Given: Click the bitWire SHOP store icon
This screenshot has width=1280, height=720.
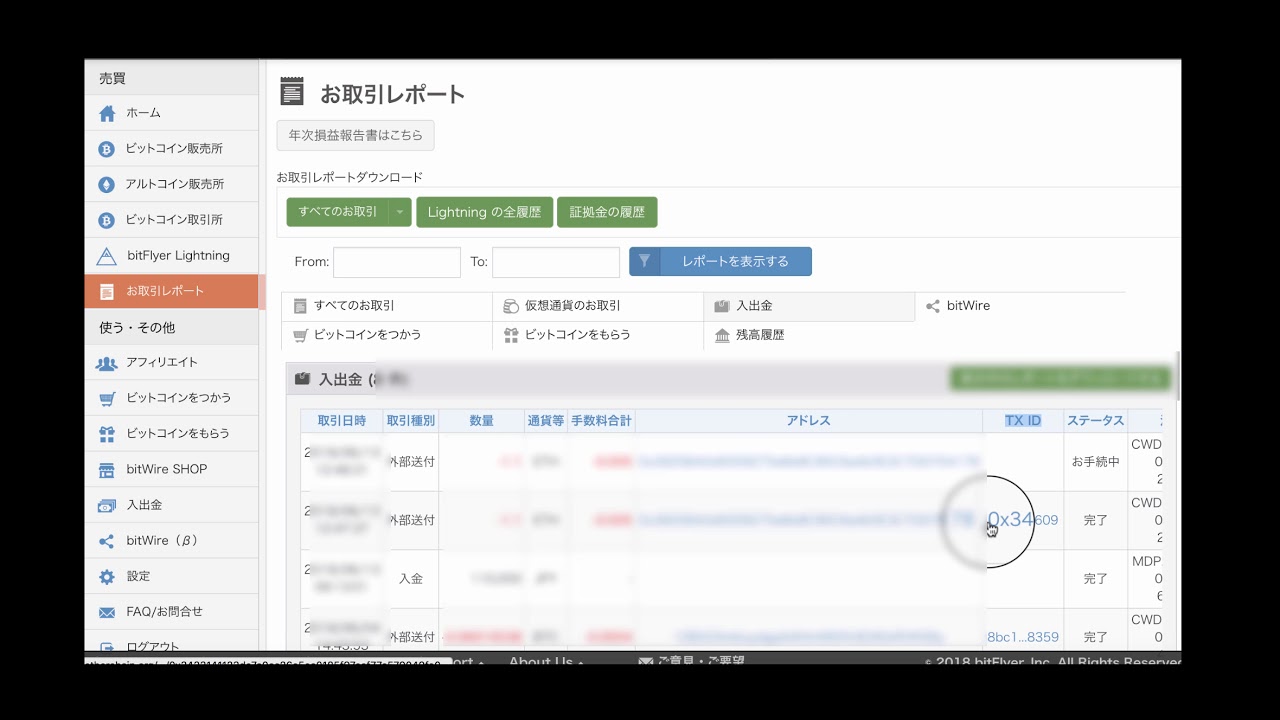Looking at the screenshot, I should 107,470.
